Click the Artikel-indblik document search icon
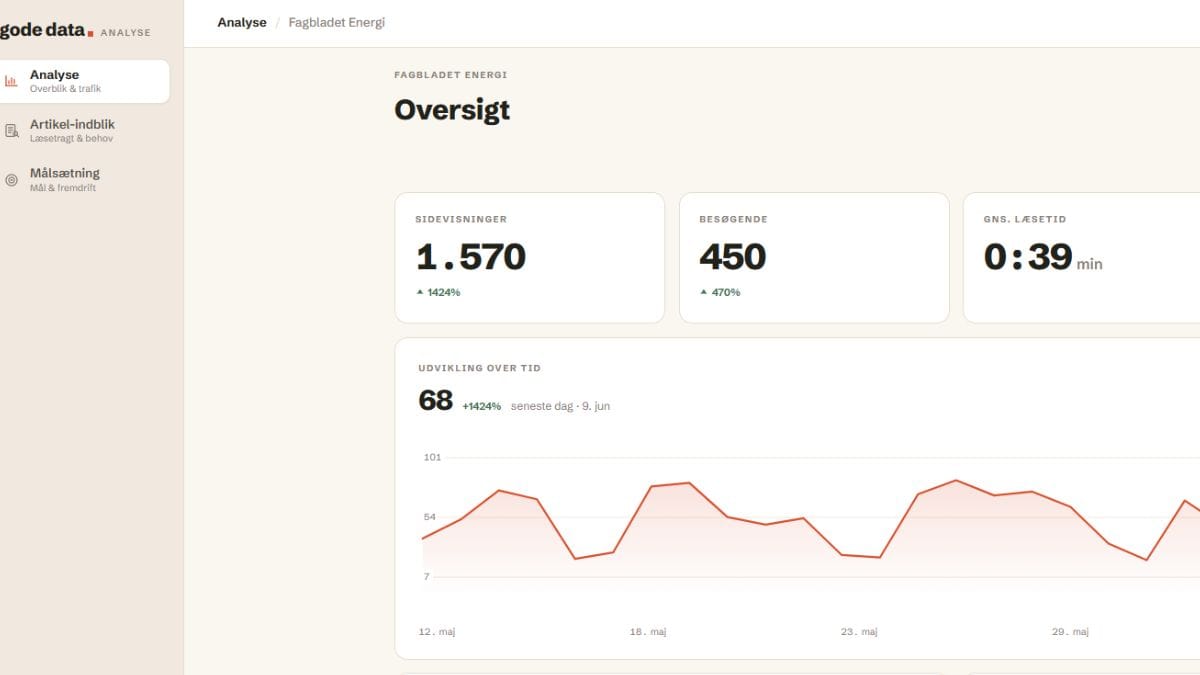 pyautogui.click(x=11, y=131)
